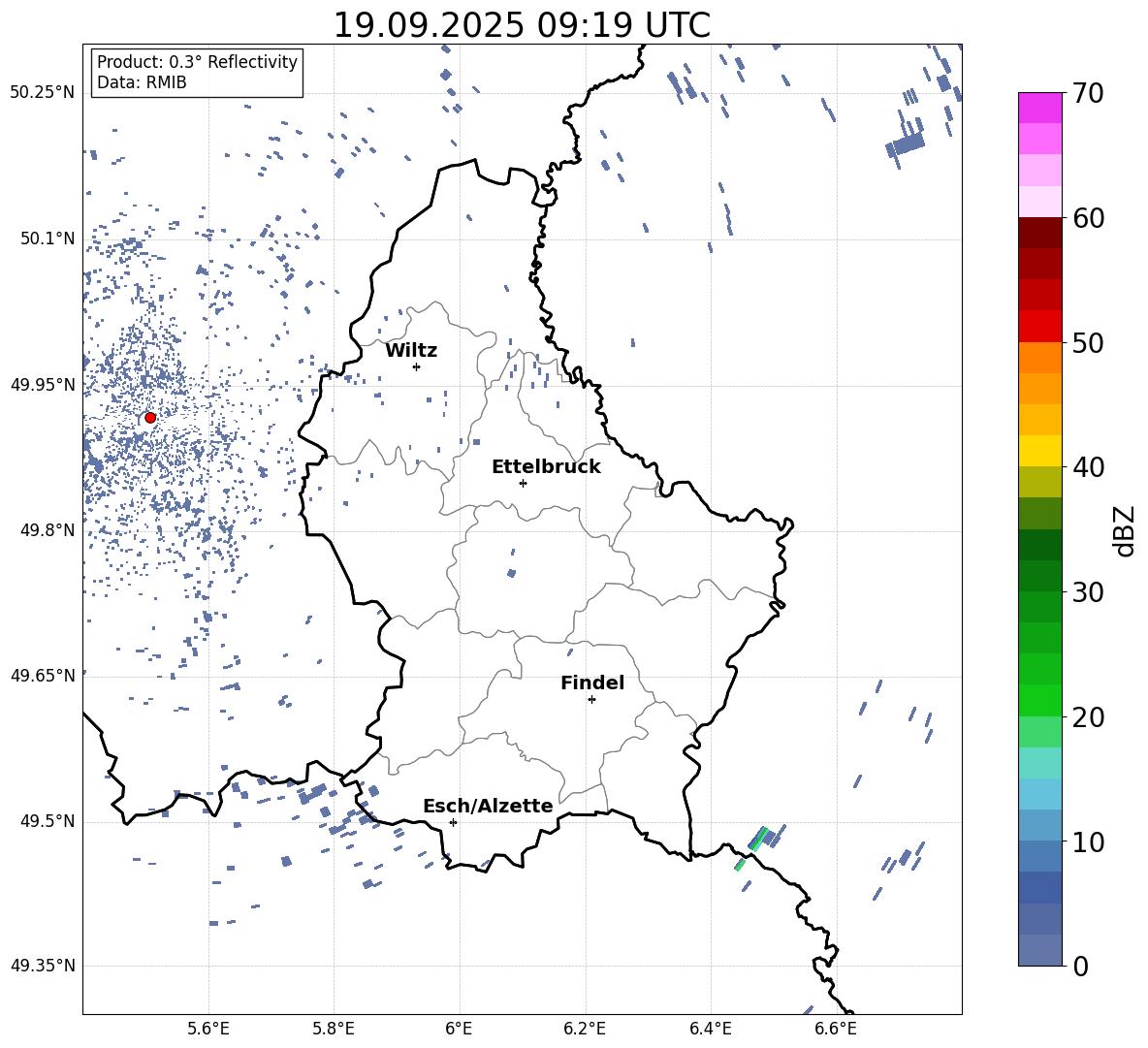Viewport: 1148px width, 1048px height.
Task: Click the 20 colorbar tick label
Action: pos(1088,716)
